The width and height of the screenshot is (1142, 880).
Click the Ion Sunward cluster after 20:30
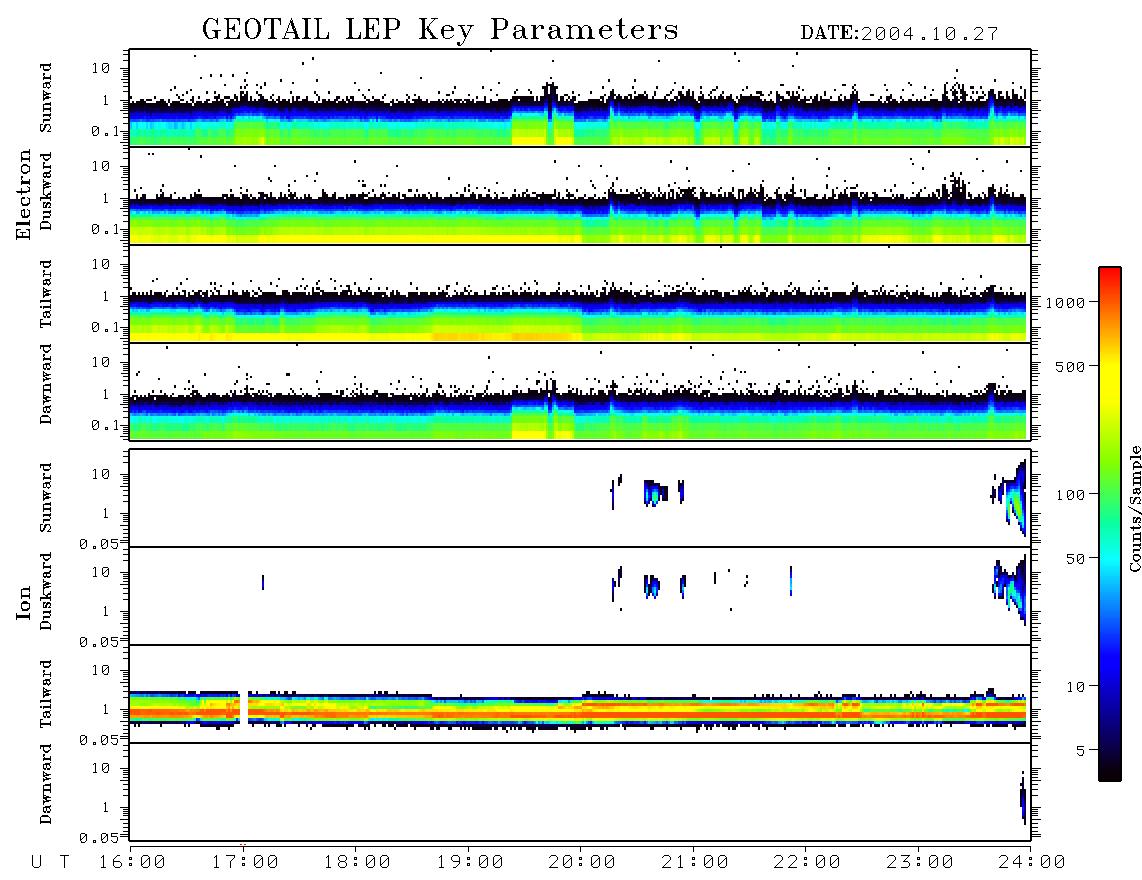pos(655,493)
